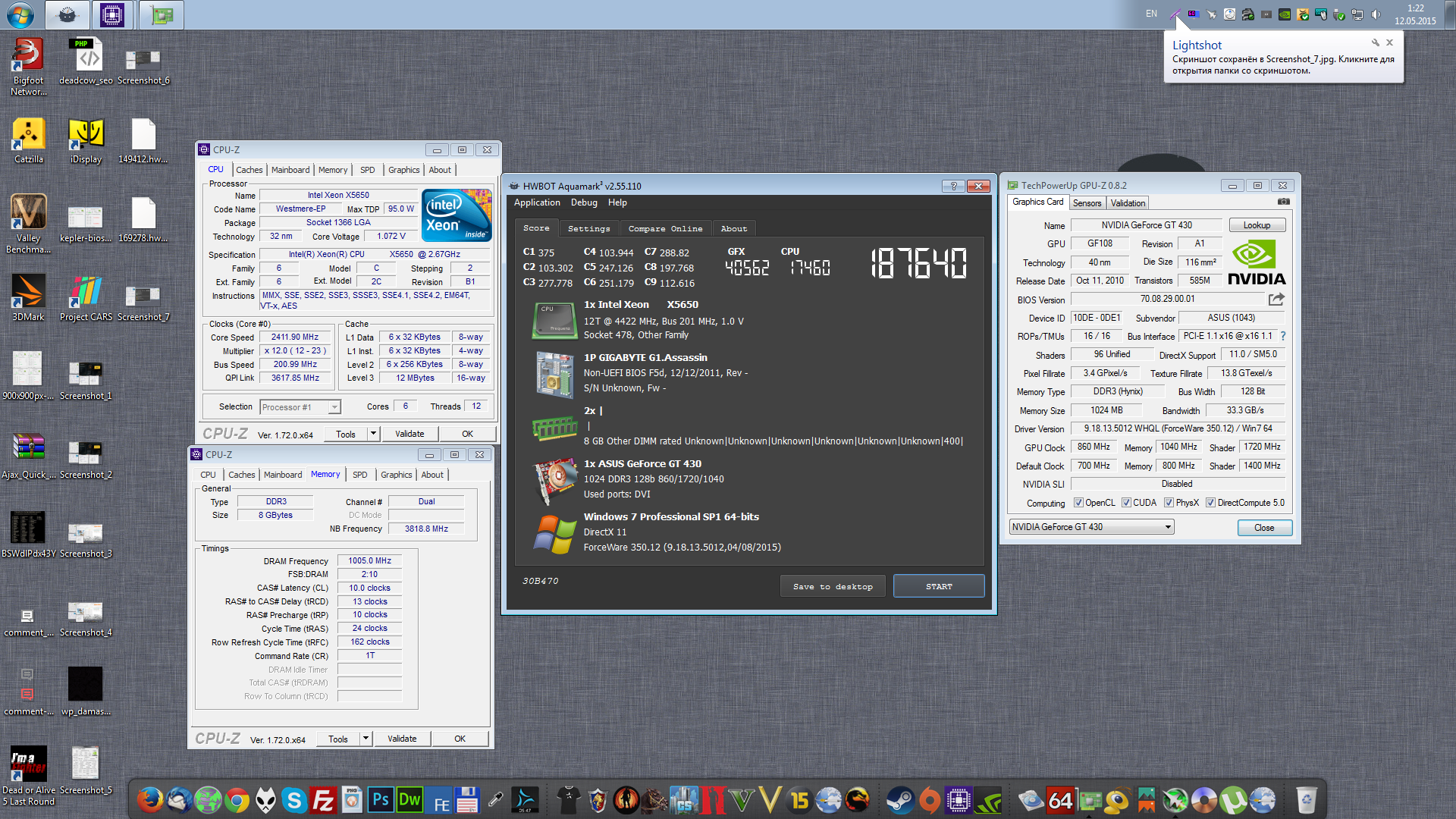Click Aquamark total score 187640
The image size is (1456, 819).
tap(918, 264)
